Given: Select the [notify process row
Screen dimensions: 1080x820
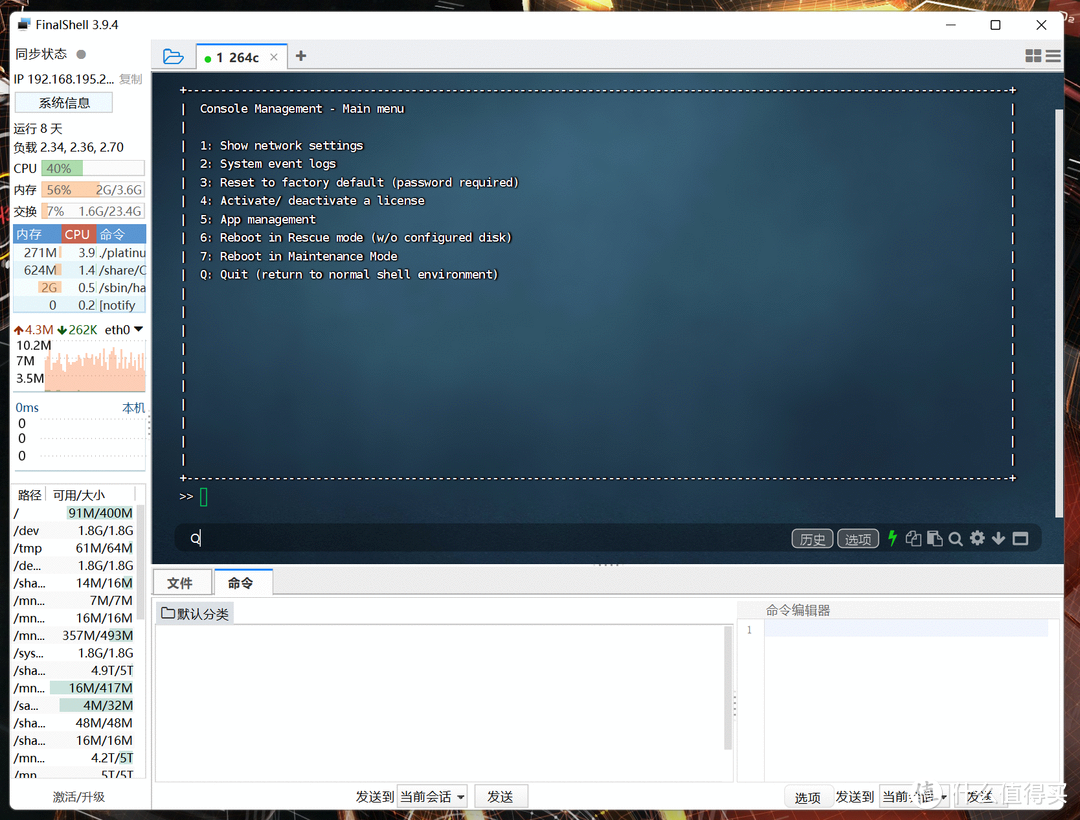Looking at the screenshot, I should [80, 305].
